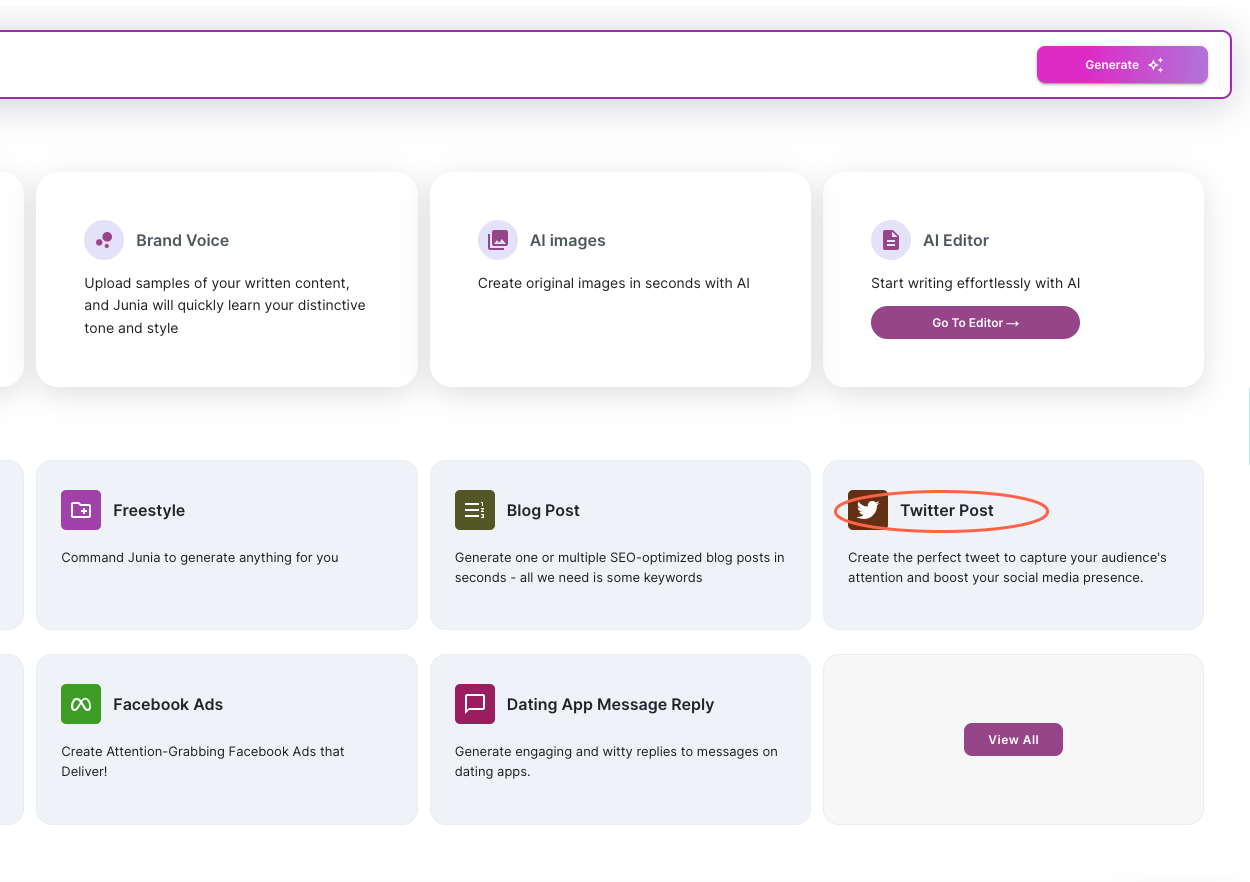The height and width of the screenshot is (882, 1250).
Task: Click "Command Junia to generate anything for you"
Action: point(200,557)
